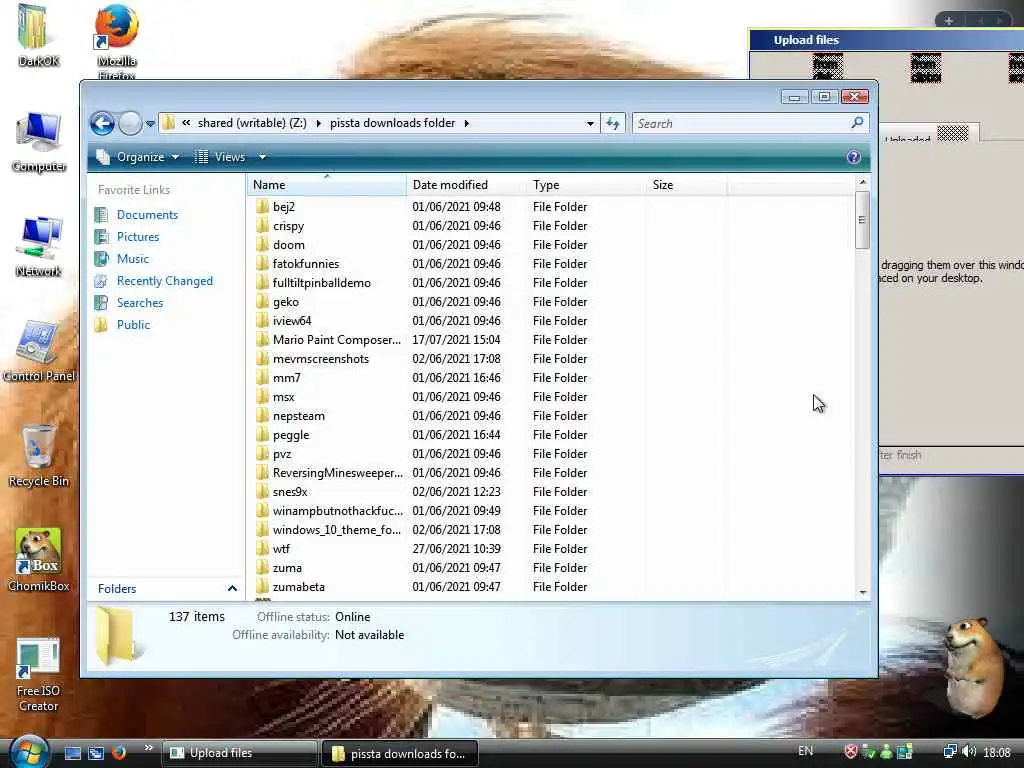Image resolution: width=1024 pixels, height=768 pixels.
Task: Click the Refresh button next to address bar
Action: [613, 123]
